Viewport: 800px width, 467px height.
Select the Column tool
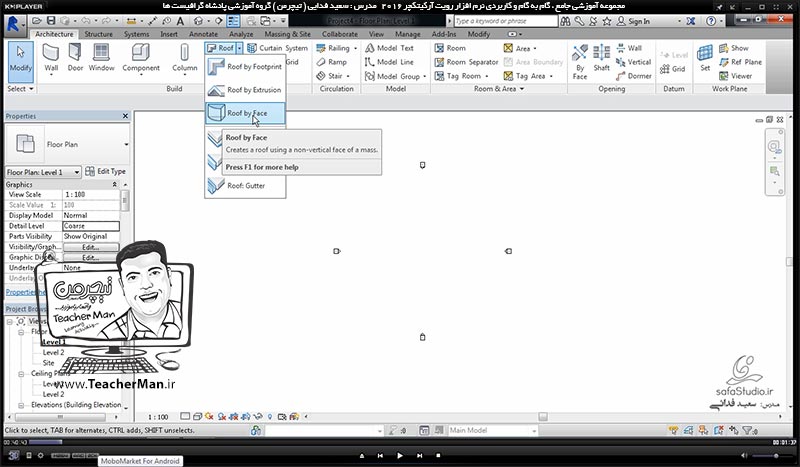pyautogui.click(x=184, y=60)
